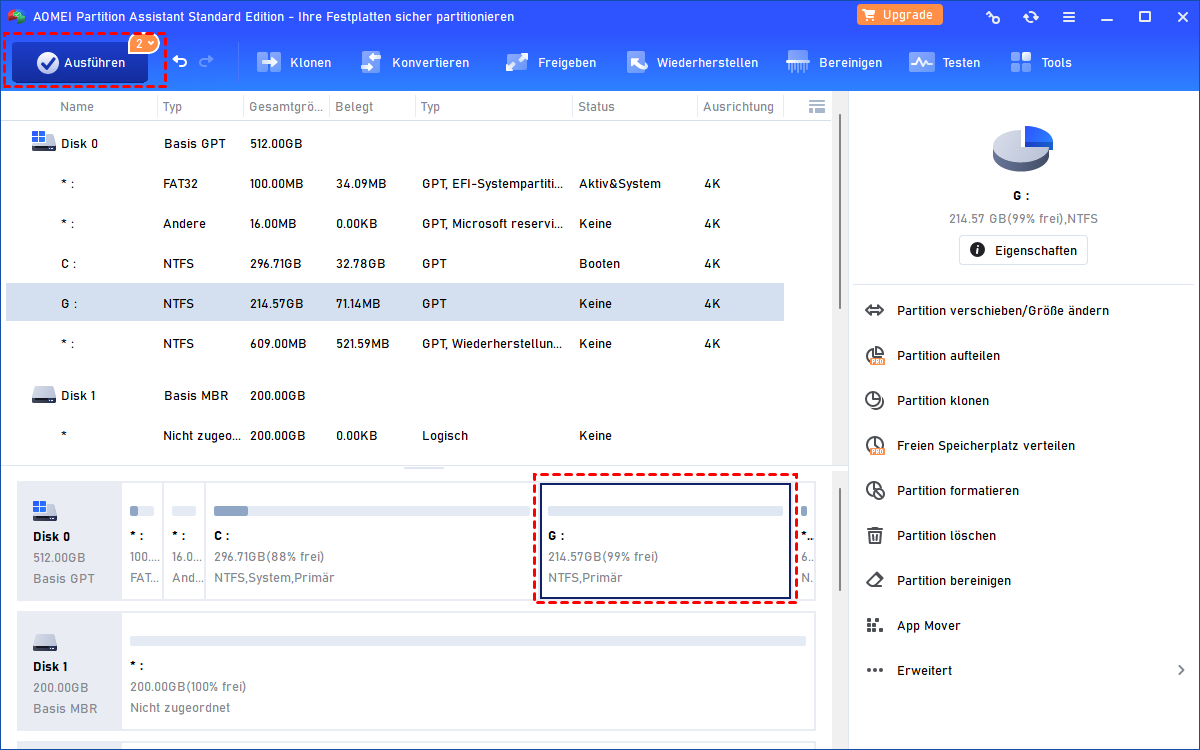Sort by the Gesamtgröße column header
The height and width of the screenshot is (750, 1200).
tap(285, 107)
